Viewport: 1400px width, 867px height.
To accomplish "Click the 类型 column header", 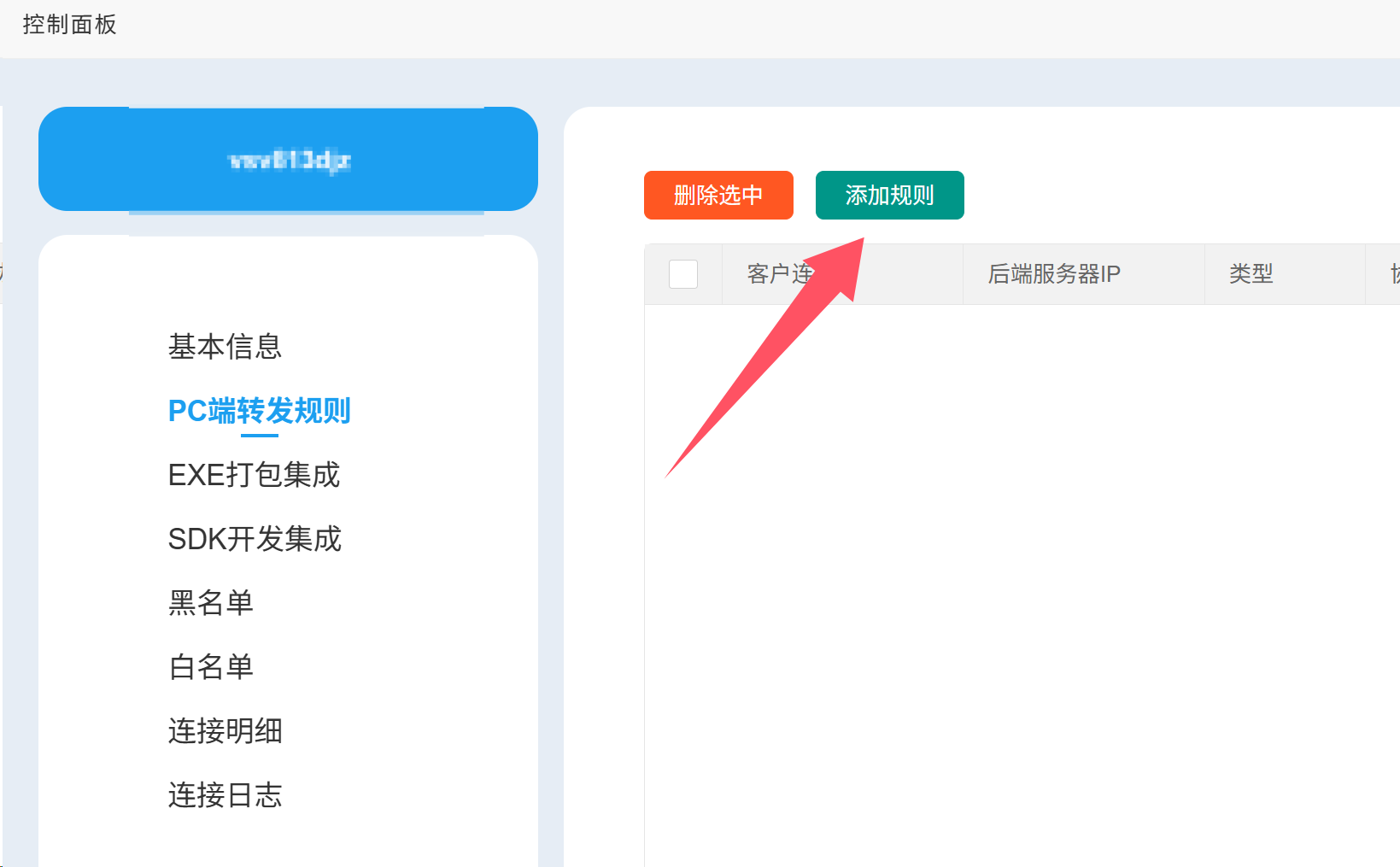I will point(1251,273).
